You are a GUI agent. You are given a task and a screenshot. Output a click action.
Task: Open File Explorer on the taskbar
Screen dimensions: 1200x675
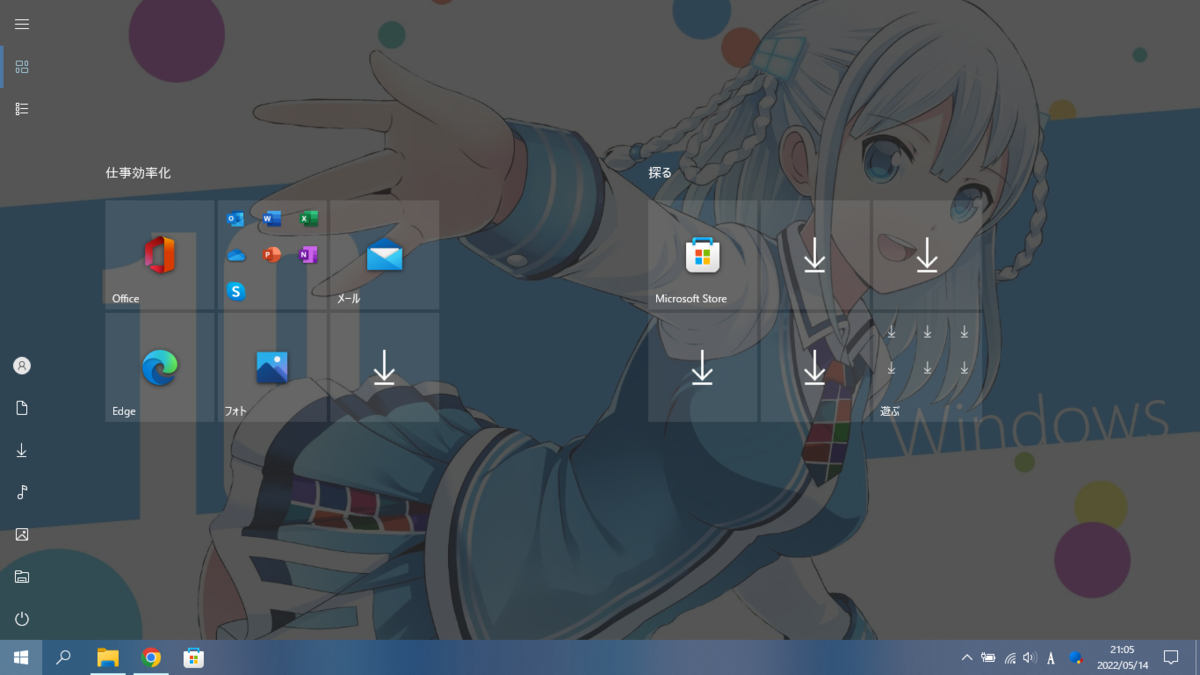(x=107, y=657)
